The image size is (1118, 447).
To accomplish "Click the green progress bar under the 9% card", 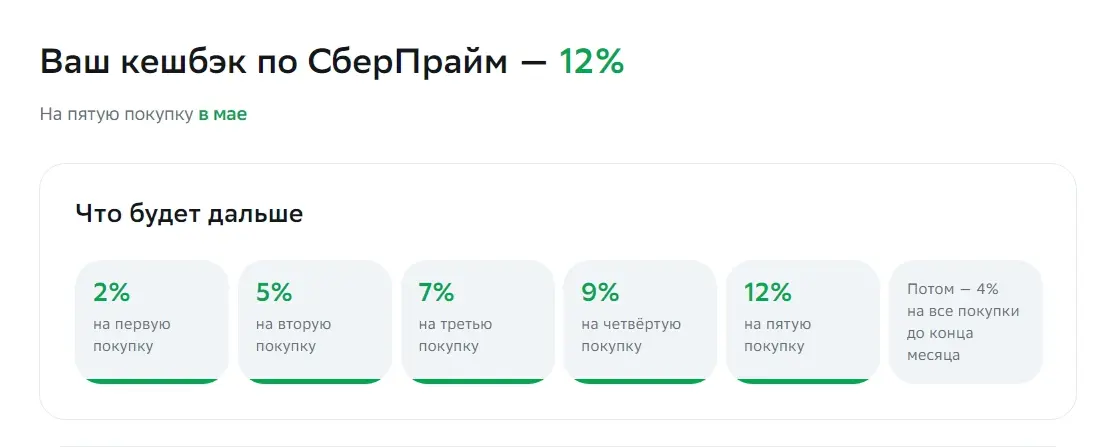I will click(640, 381).
